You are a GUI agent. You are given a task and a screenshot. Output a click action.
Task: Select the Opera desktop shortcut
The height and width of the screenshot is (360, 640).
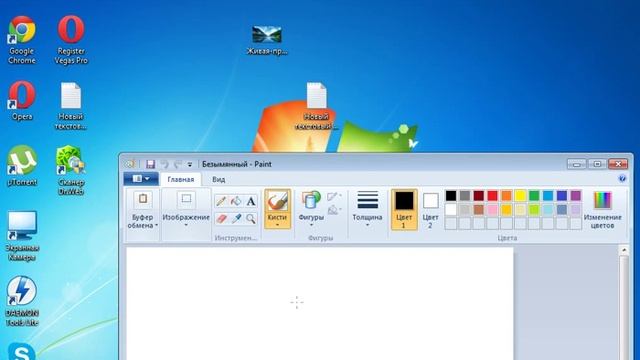coord(22,100)
